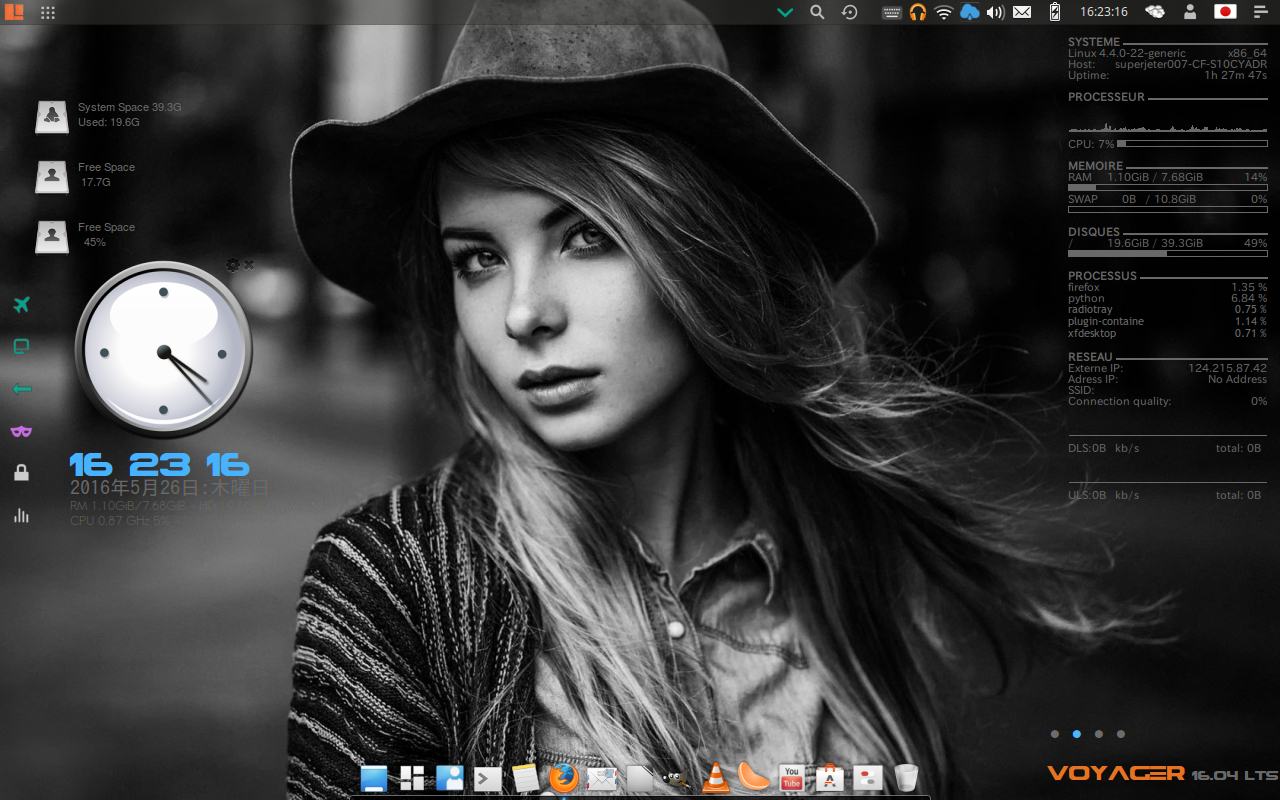Screen dimensions: 1280x800
Task: Open the Japanese flag keyboard layout indicator
Action: [x=1225, y=12]
